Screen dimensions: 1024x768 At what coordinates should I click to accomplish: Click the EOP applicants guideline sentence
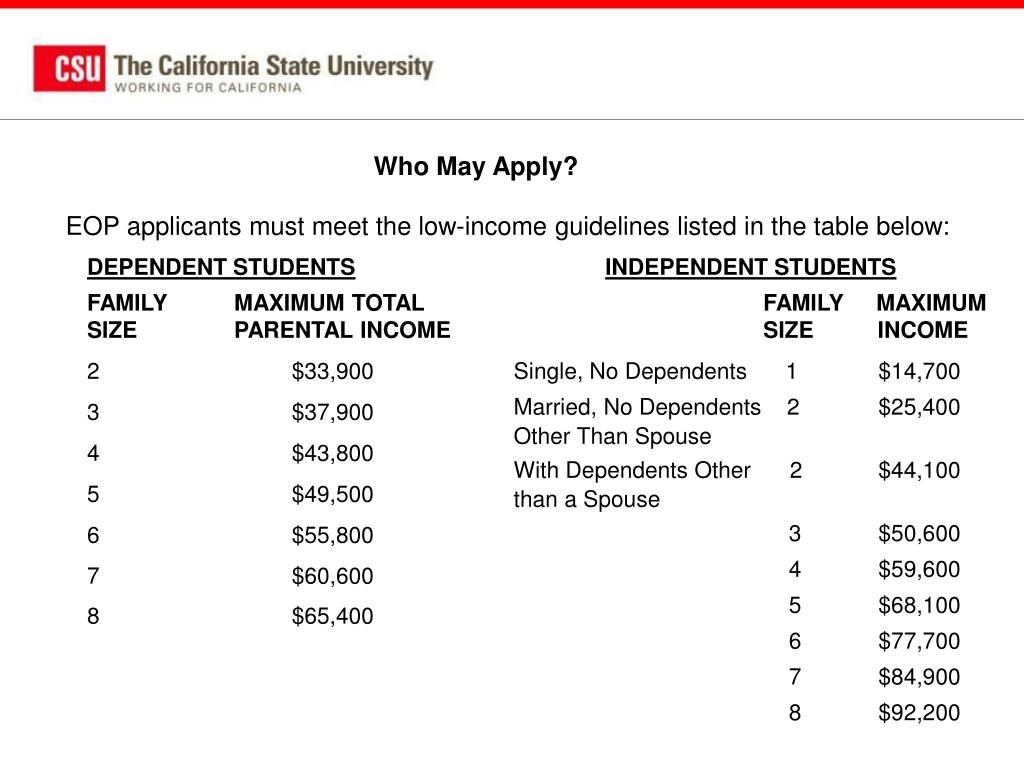point(507,227)
